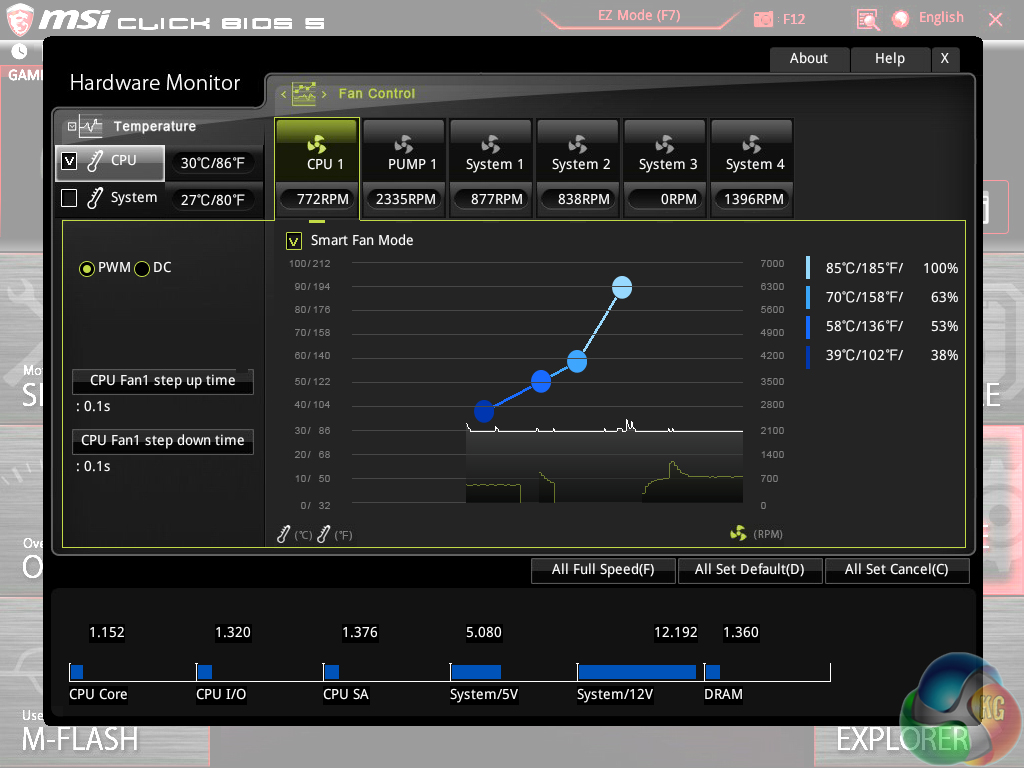Click the Fan Control chart icon
The height and width of the screenshot is (768, 1024).
coord(304,94)
